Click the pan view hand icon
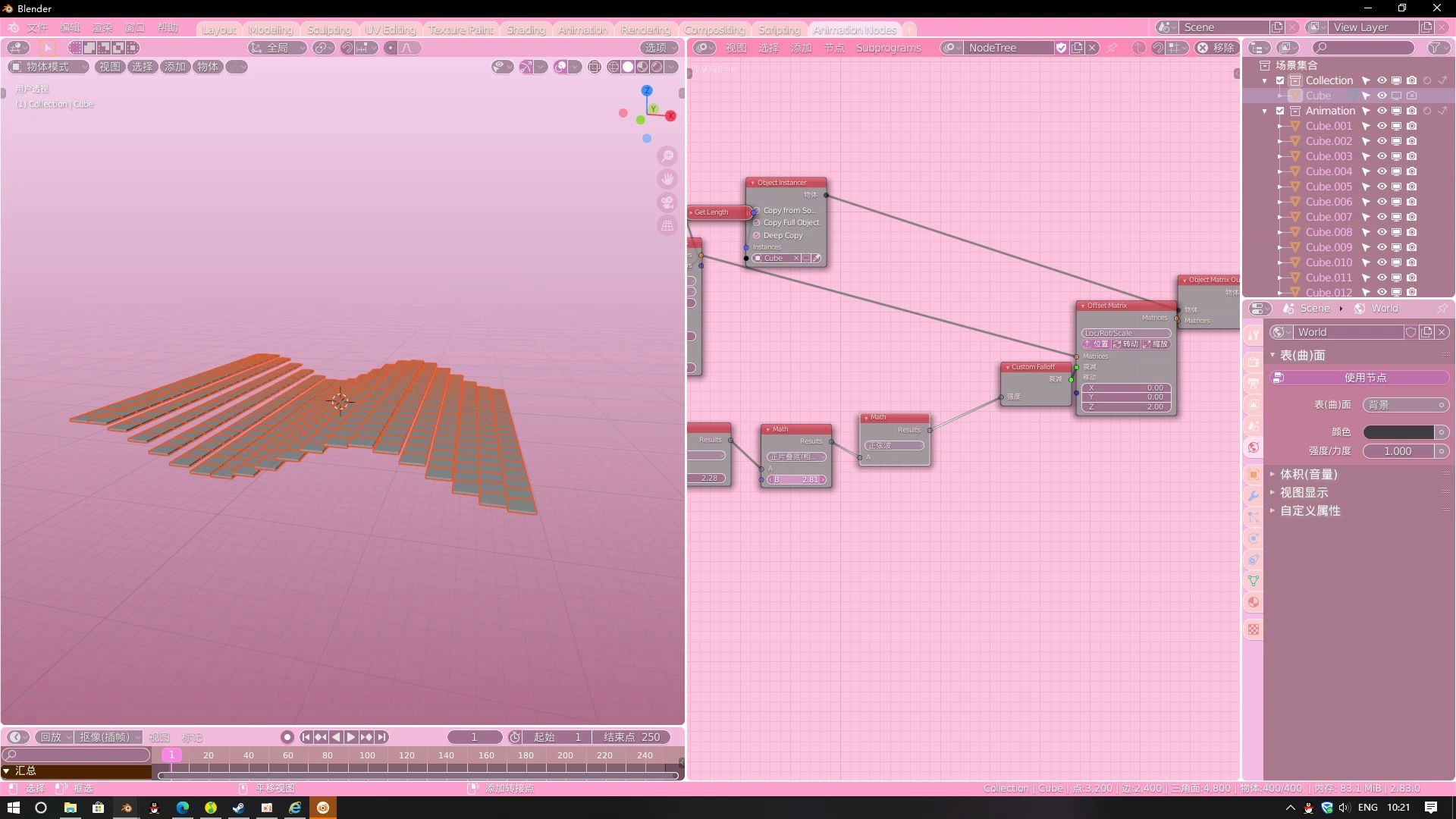1456x819 pixels. point(667,180)
